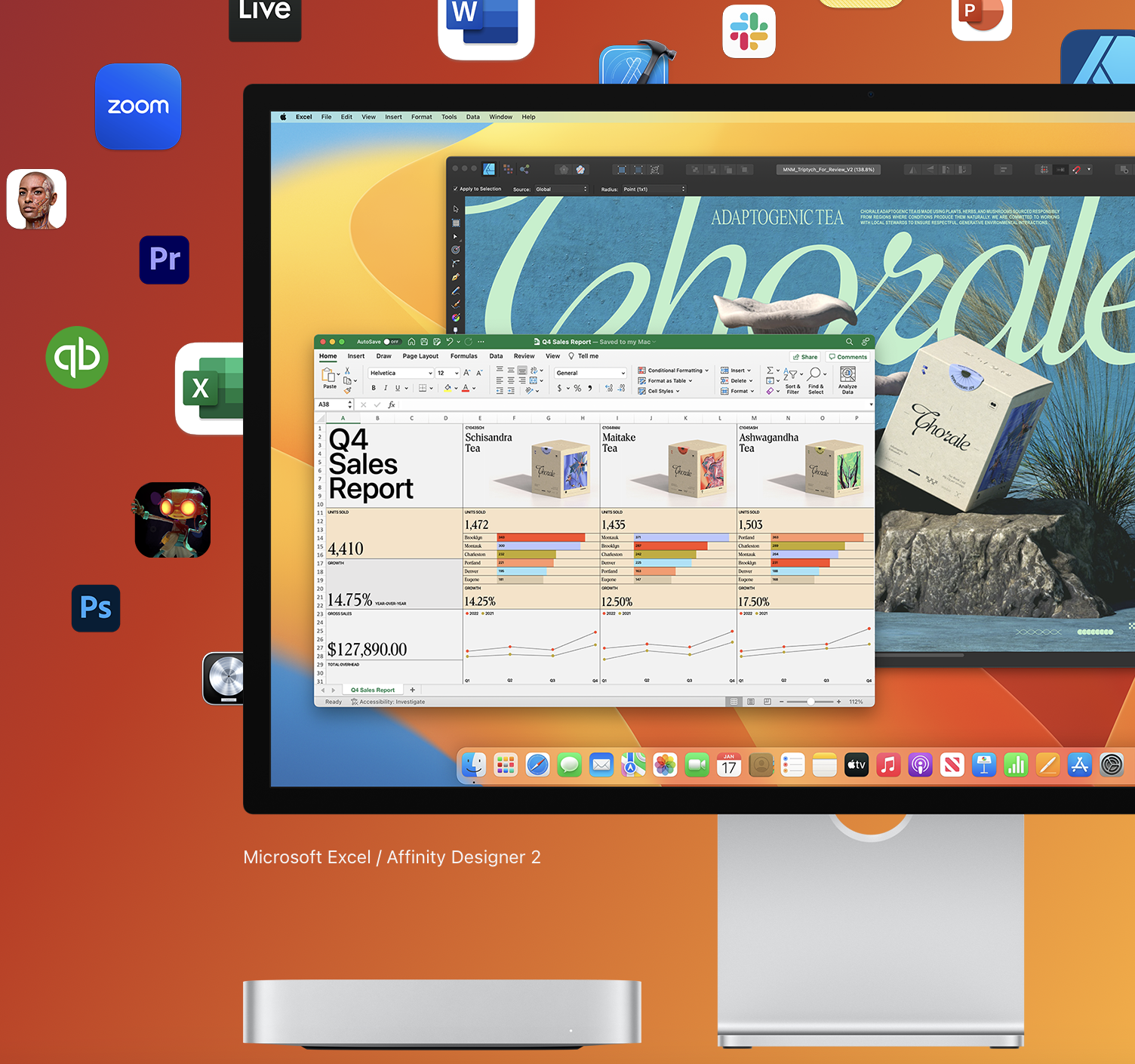Click the Save icon in Excel title bar
Screen dimensions: 1135x1064
click(424, 342)
